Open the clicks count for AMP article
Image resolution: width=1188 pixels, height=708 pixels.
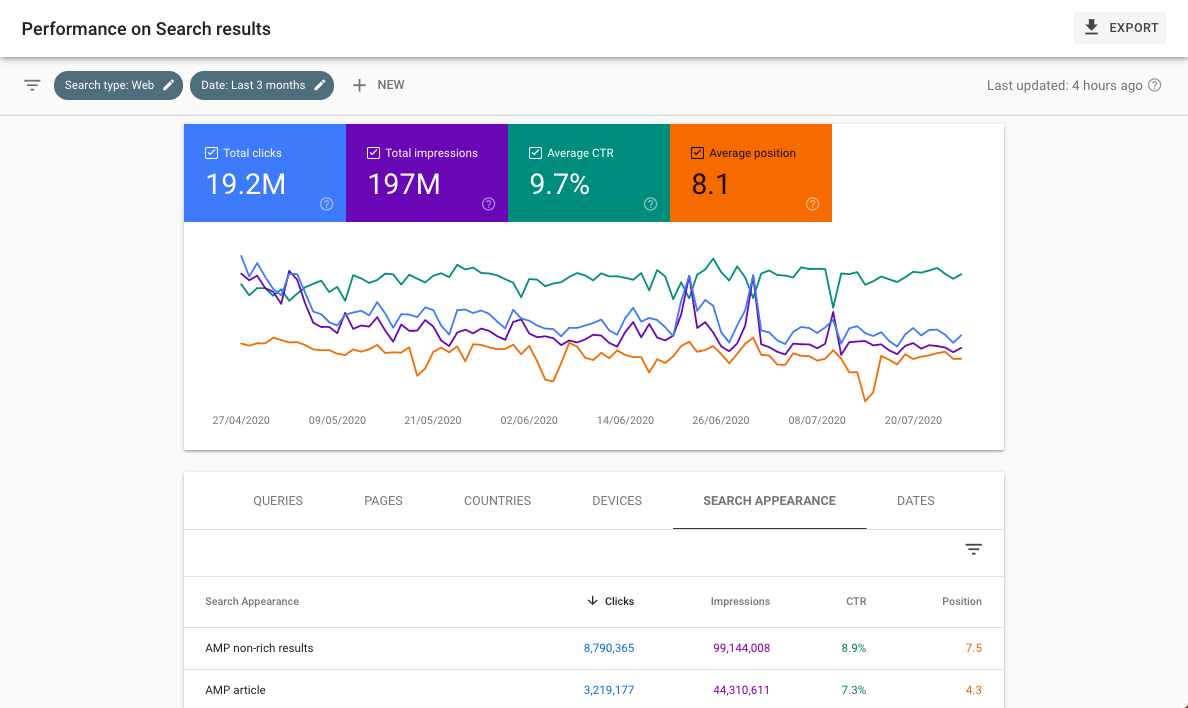[x=609, y=690]
